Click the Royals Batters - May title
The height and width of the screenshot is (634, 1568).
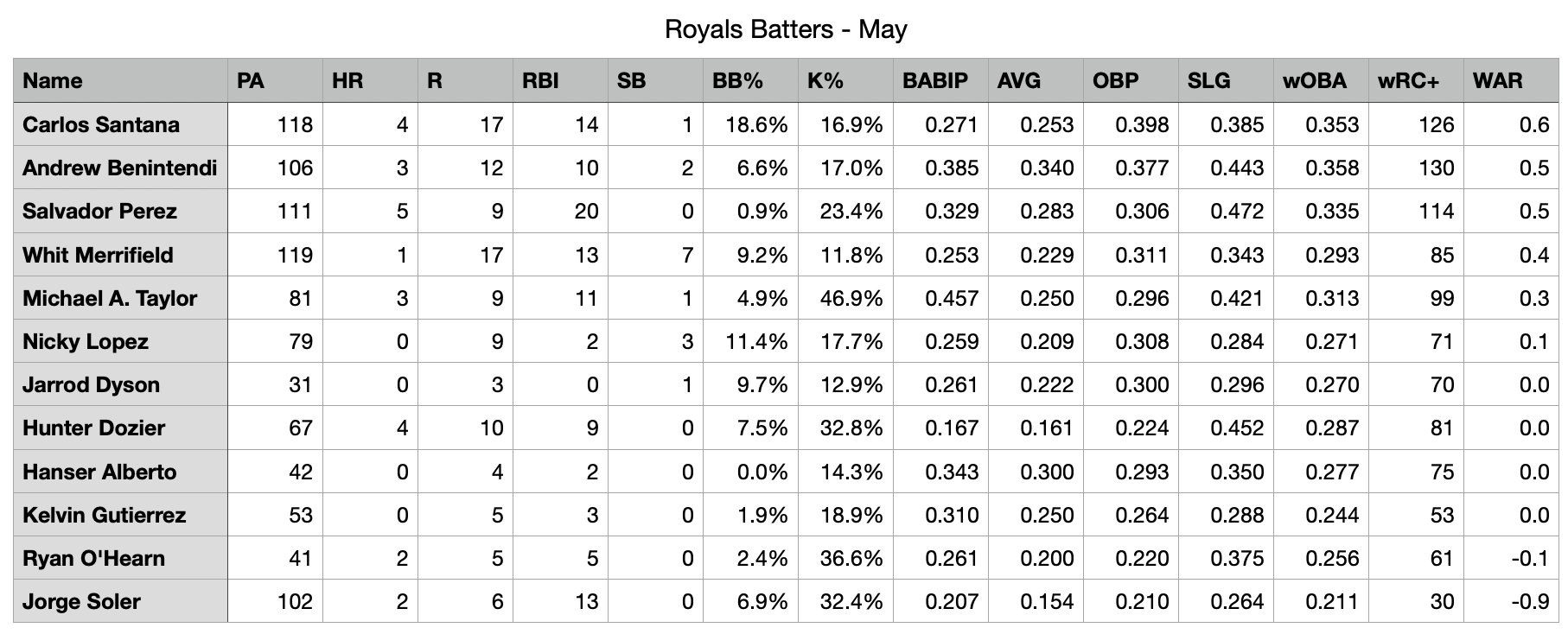point(785,30)
